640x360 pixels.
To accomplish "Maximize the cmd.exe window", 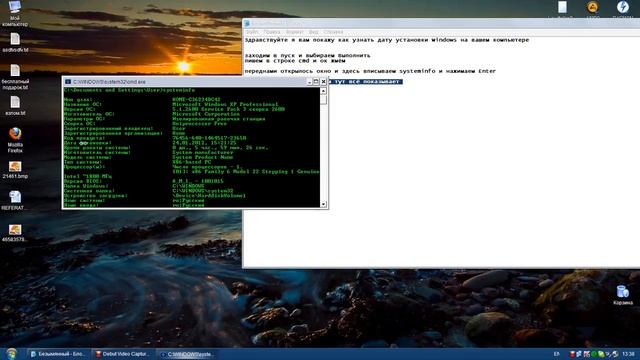I will coord(316,82).
